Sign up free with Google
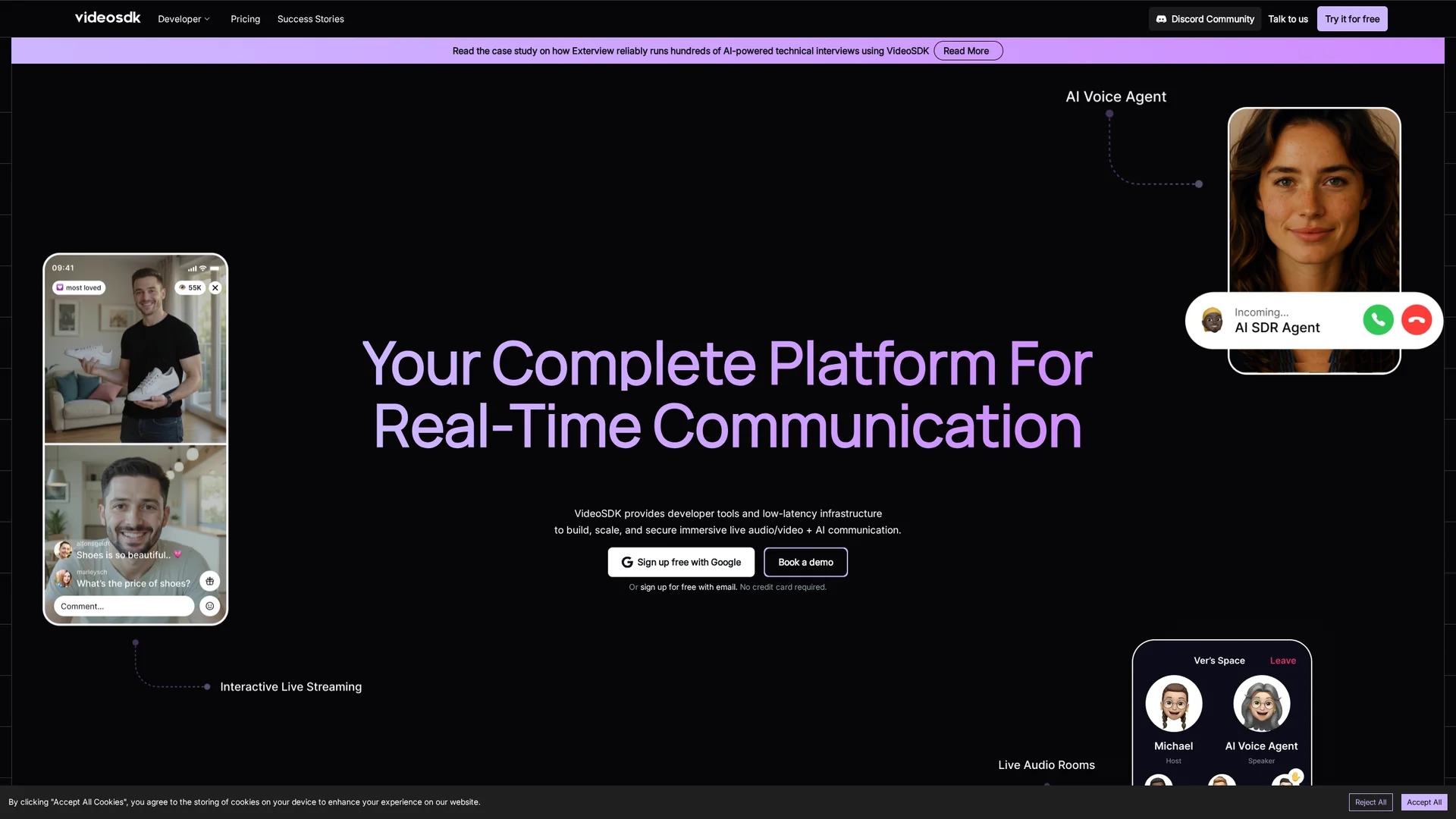This screenshot has height=819, width=1456. click(681, 562)
